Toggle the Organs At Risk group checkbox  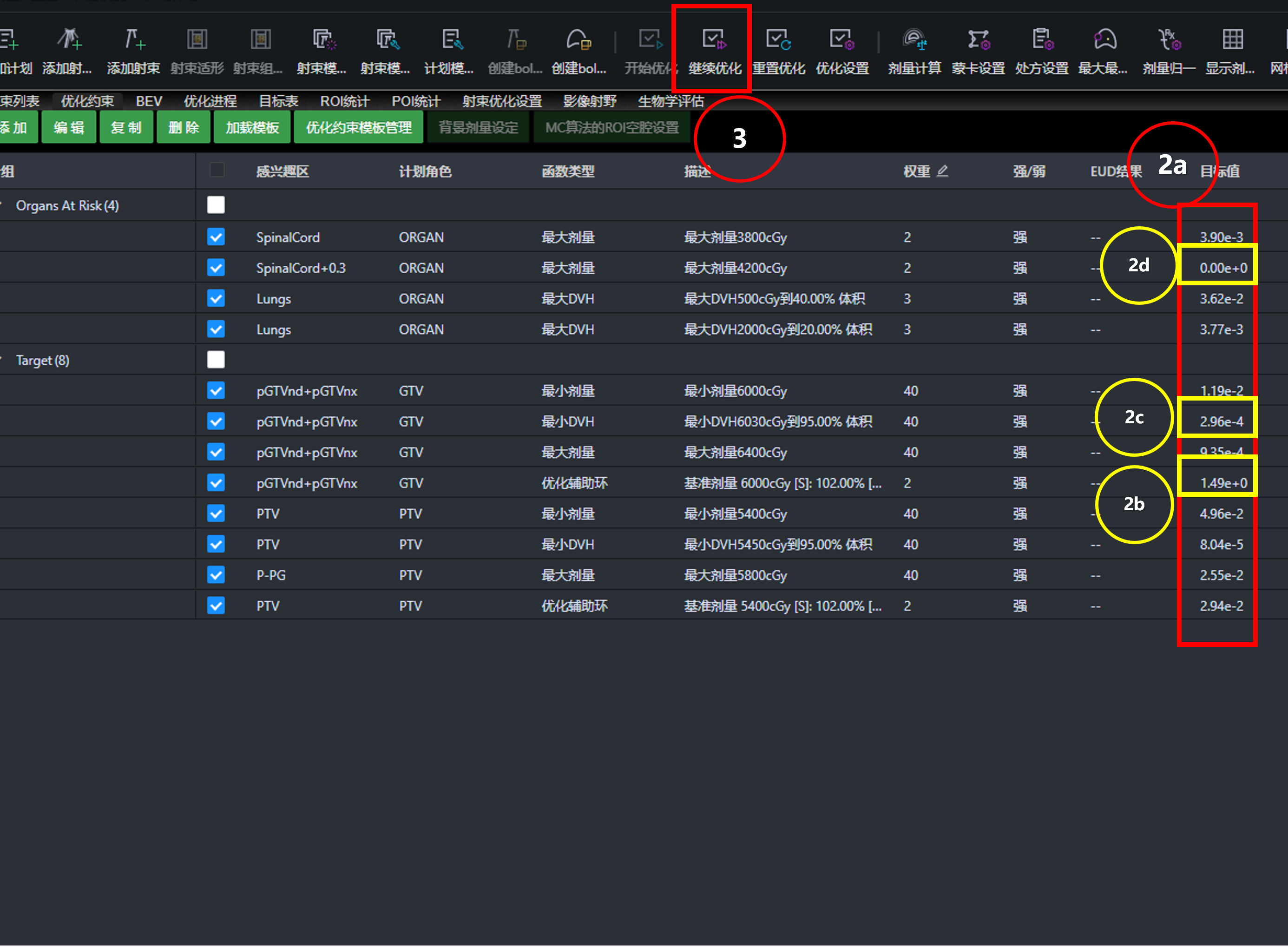pyautogui.click(x=216, y=205)
